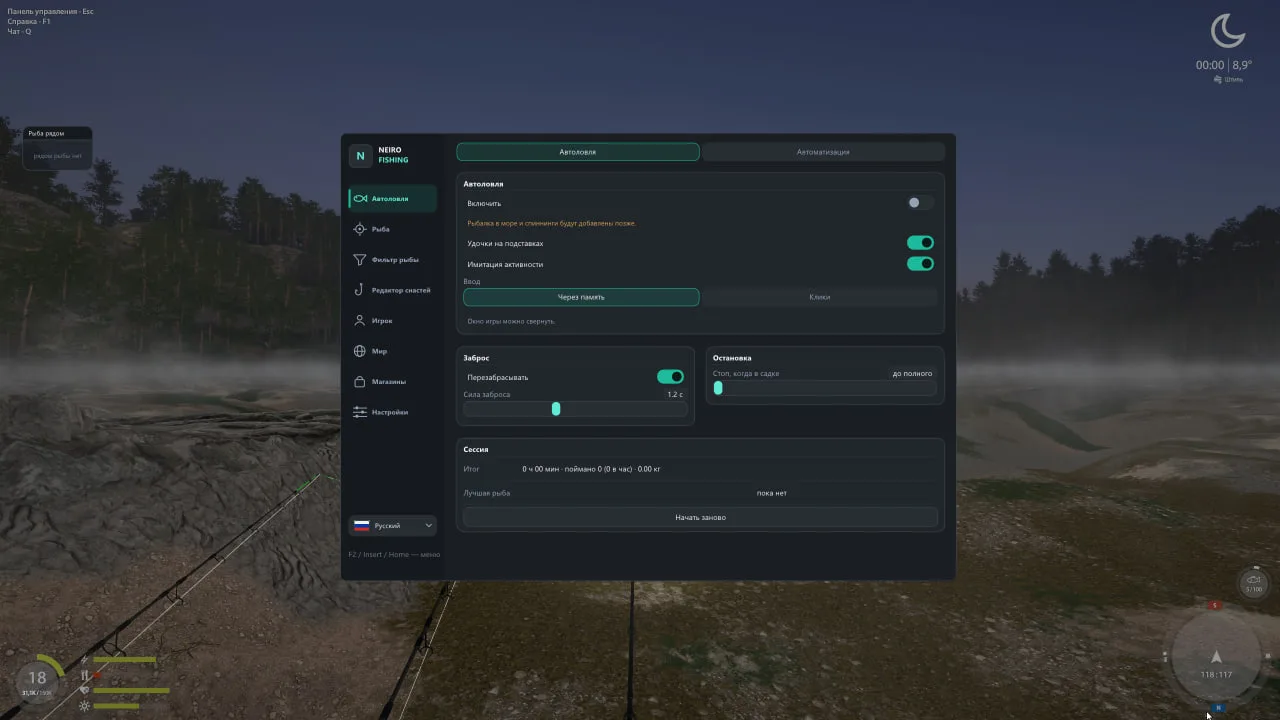Select the top Автоловля tab
1280x720 pixels.
coord(578,152)
